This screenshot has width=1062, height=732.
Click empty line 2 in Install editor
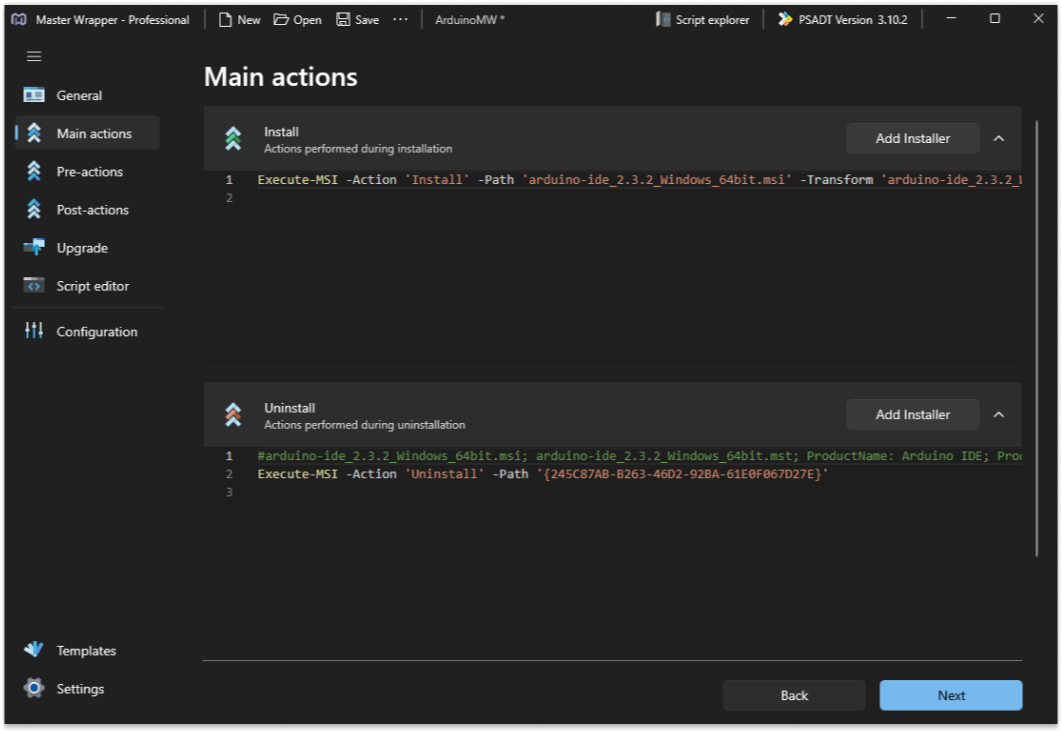(x=639, y=198)
